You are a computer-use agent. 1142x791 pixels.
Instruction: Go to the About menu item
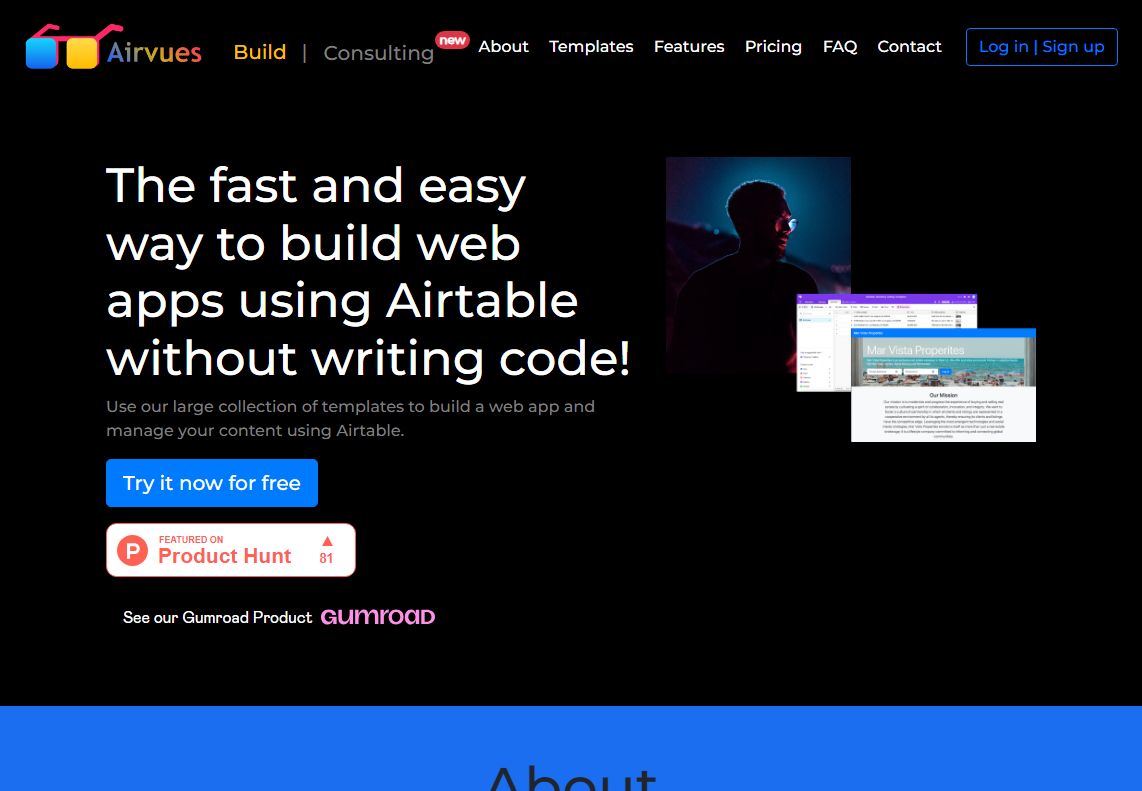(x=503, y=47)
